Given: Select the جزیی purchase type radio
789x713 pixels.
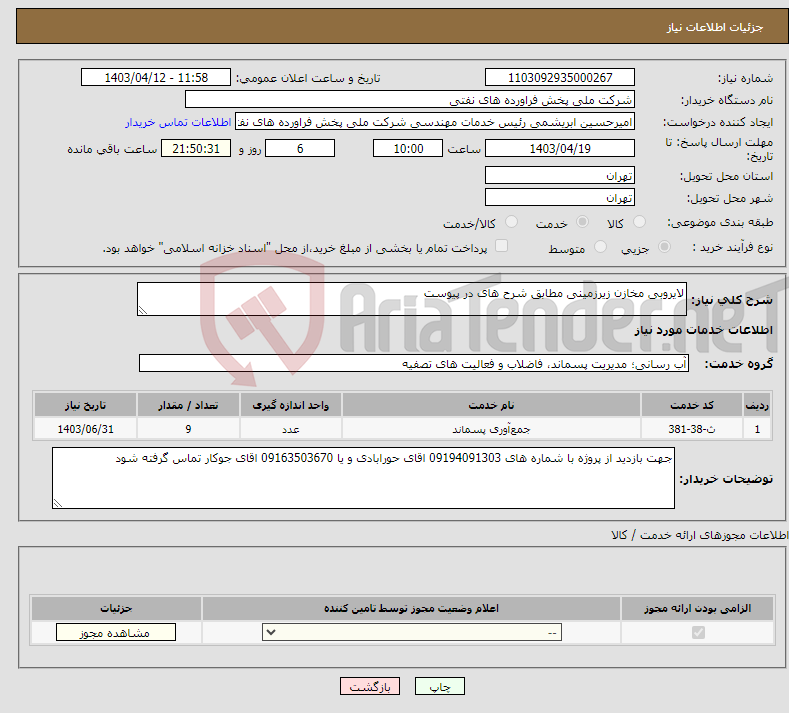Looking at the screenshot, I should (x=664, y=247).
